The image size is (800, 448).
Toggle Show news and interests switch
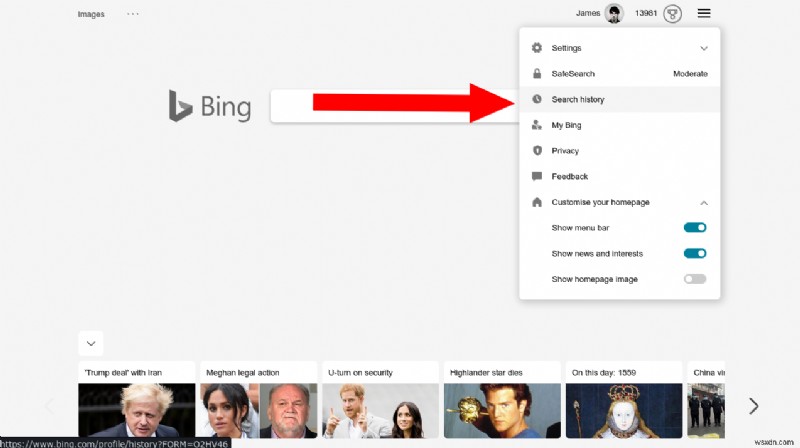(x=695, y=253)
